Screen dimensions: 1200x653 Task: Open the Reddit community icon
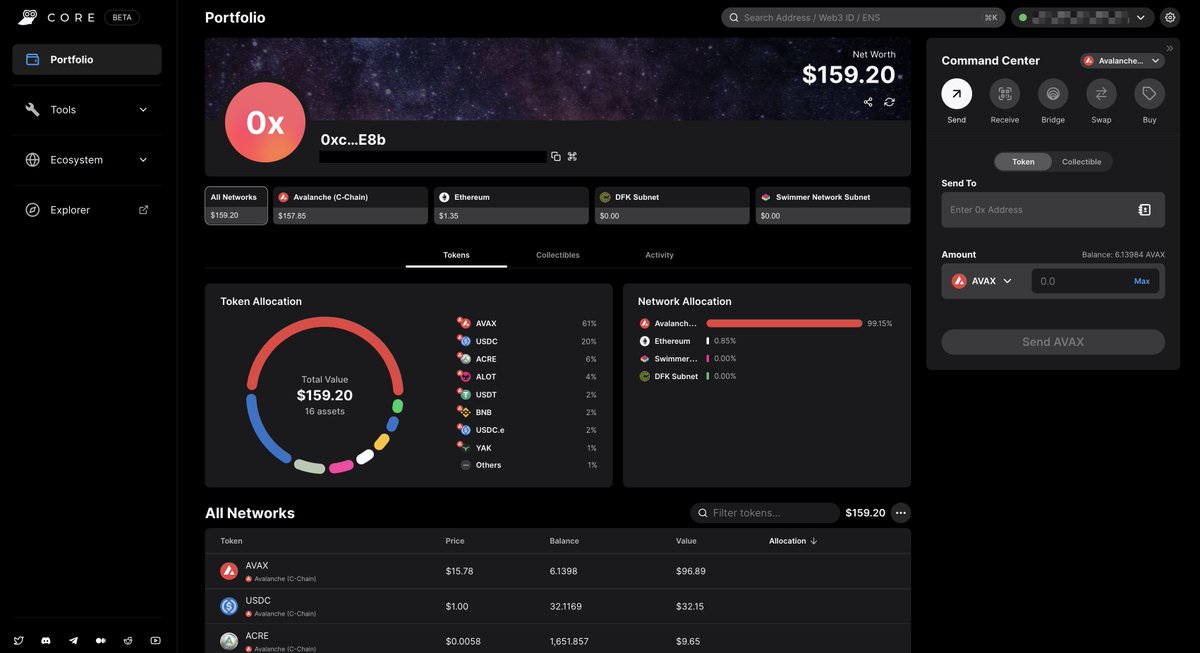pyautogui.click(x=128, y=640)
